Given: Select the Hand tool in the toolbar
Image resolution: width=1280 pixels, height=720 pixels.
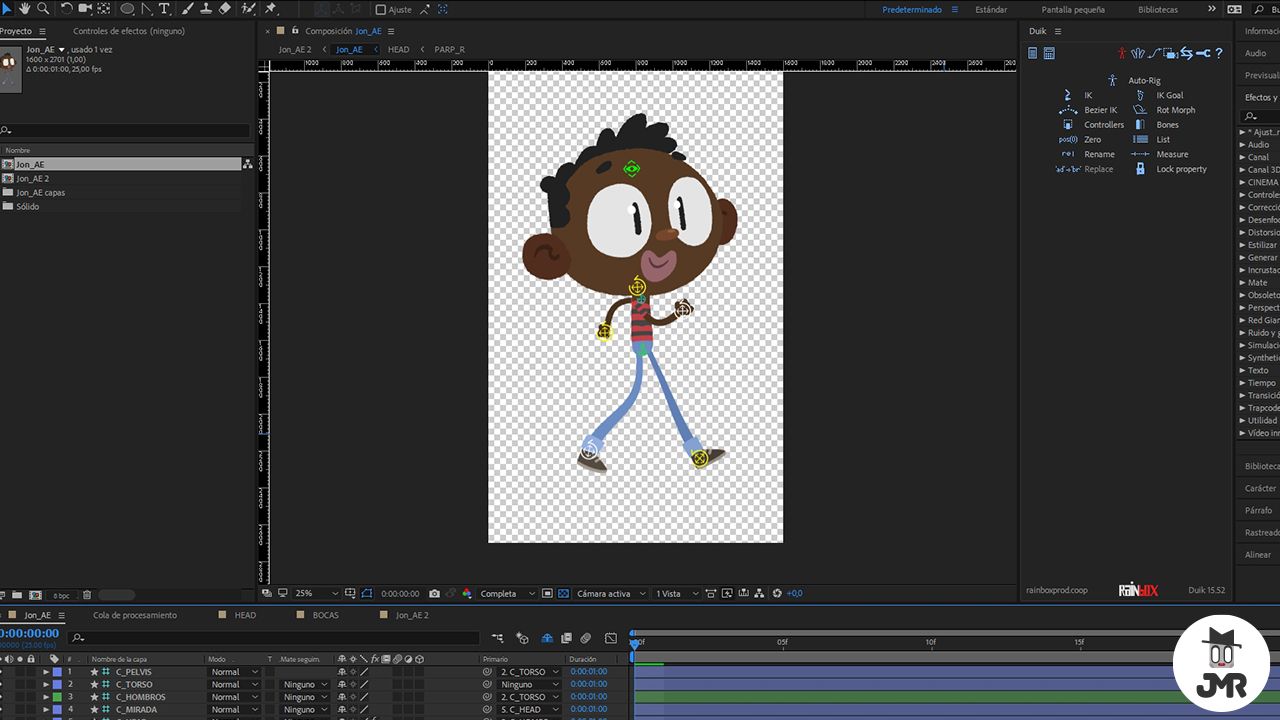Looking at the screenshot, I should tap(25, 8).
